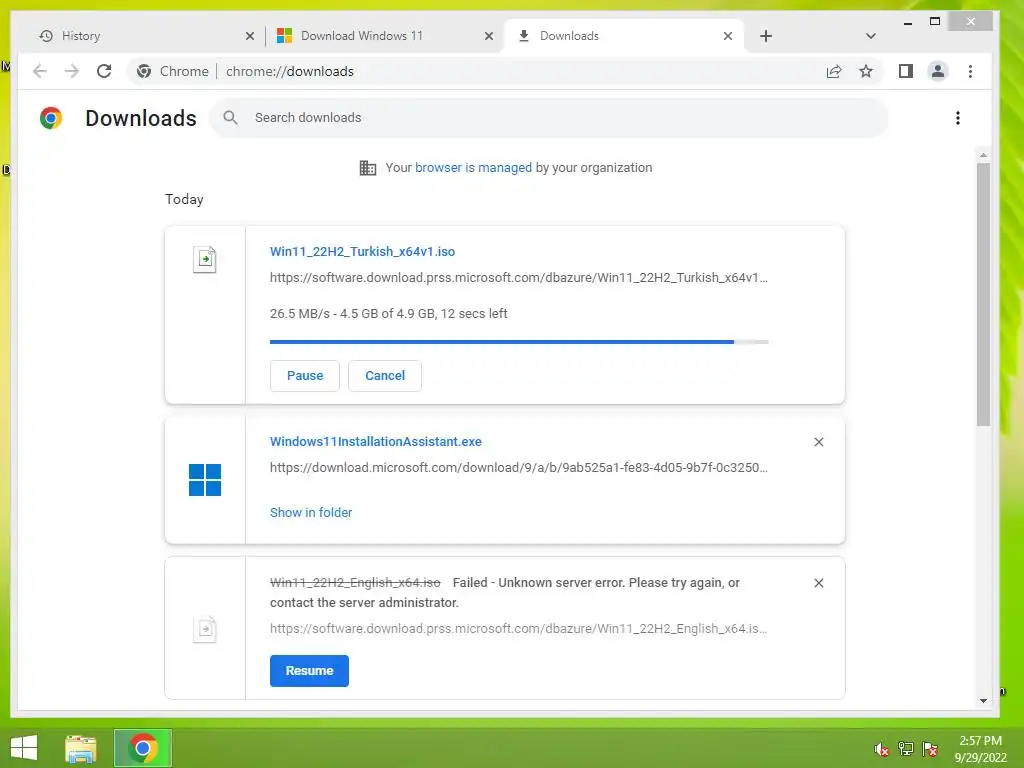Show Windows11InstallationAssistant.exe in folder
Image resolution: width=1024 pixels, height=768 pixels.
[x=311, y=513]
